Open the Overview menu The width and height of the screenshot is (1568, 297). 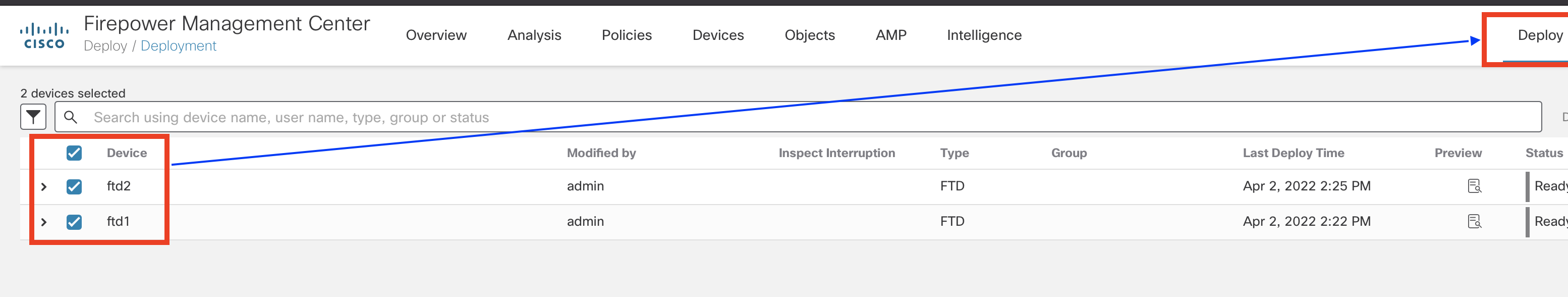pos(436,35)
